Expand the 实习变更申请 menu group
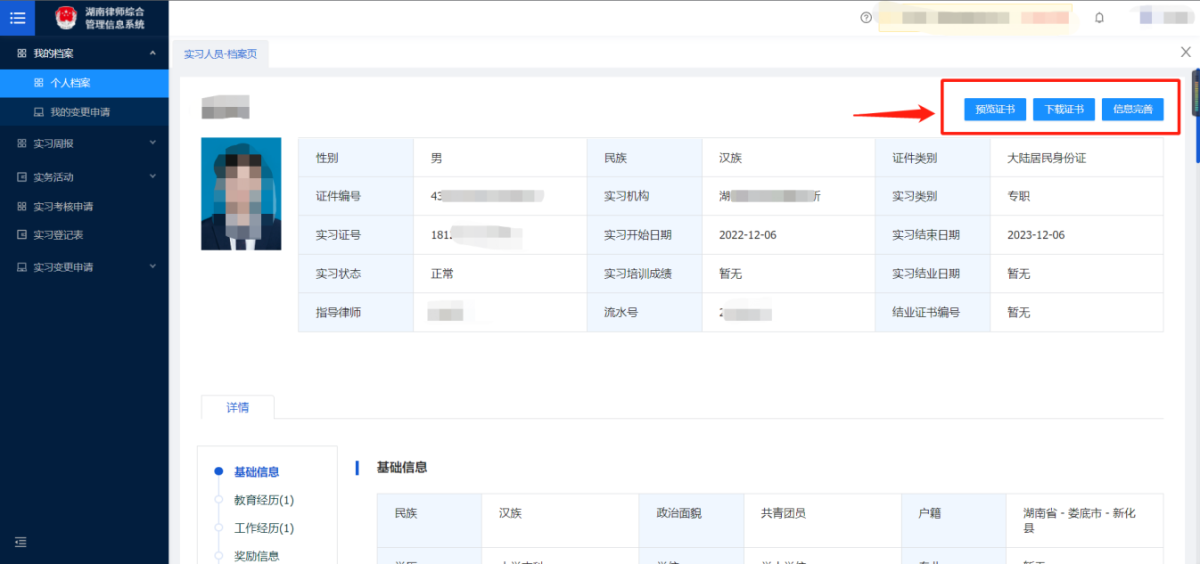Image resolution: width=1200 pixels, height=564 pixels. pos(152,267)
